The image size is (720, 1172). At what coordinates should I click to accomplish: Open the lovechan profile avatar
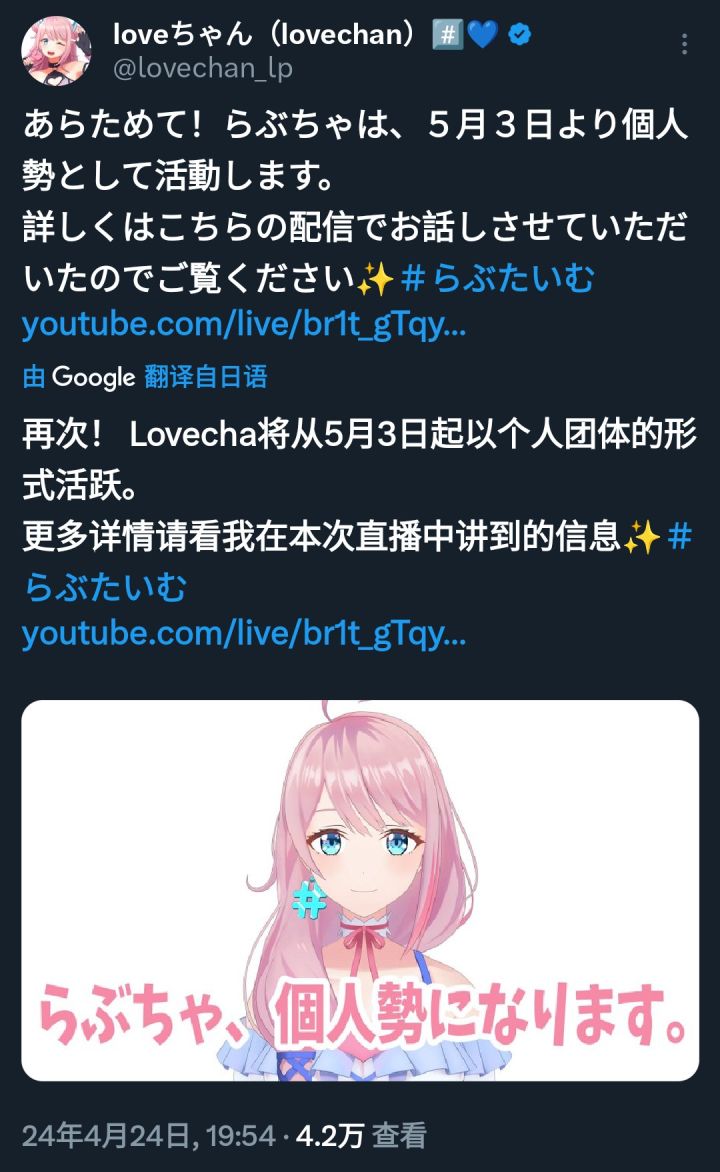57,51
